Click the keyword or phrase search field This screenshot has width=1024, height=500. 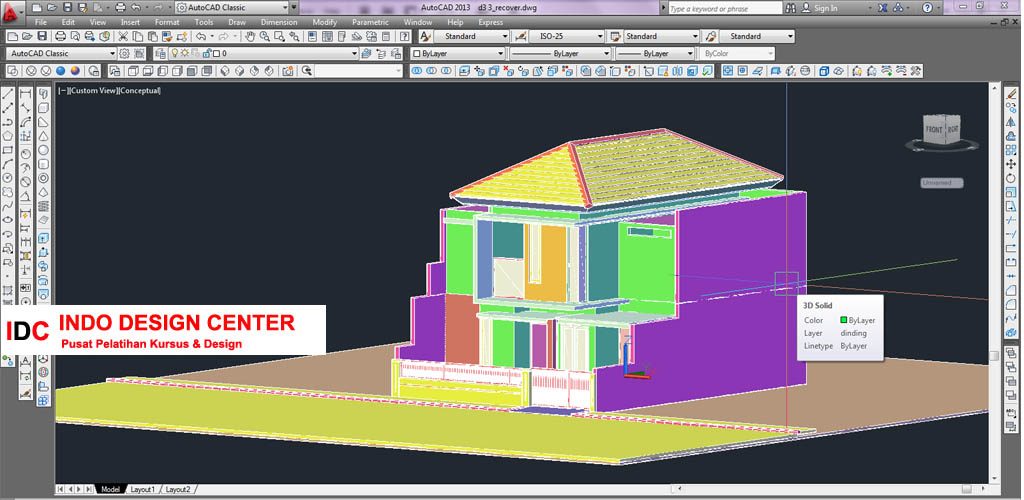click(x=724, y=8)
